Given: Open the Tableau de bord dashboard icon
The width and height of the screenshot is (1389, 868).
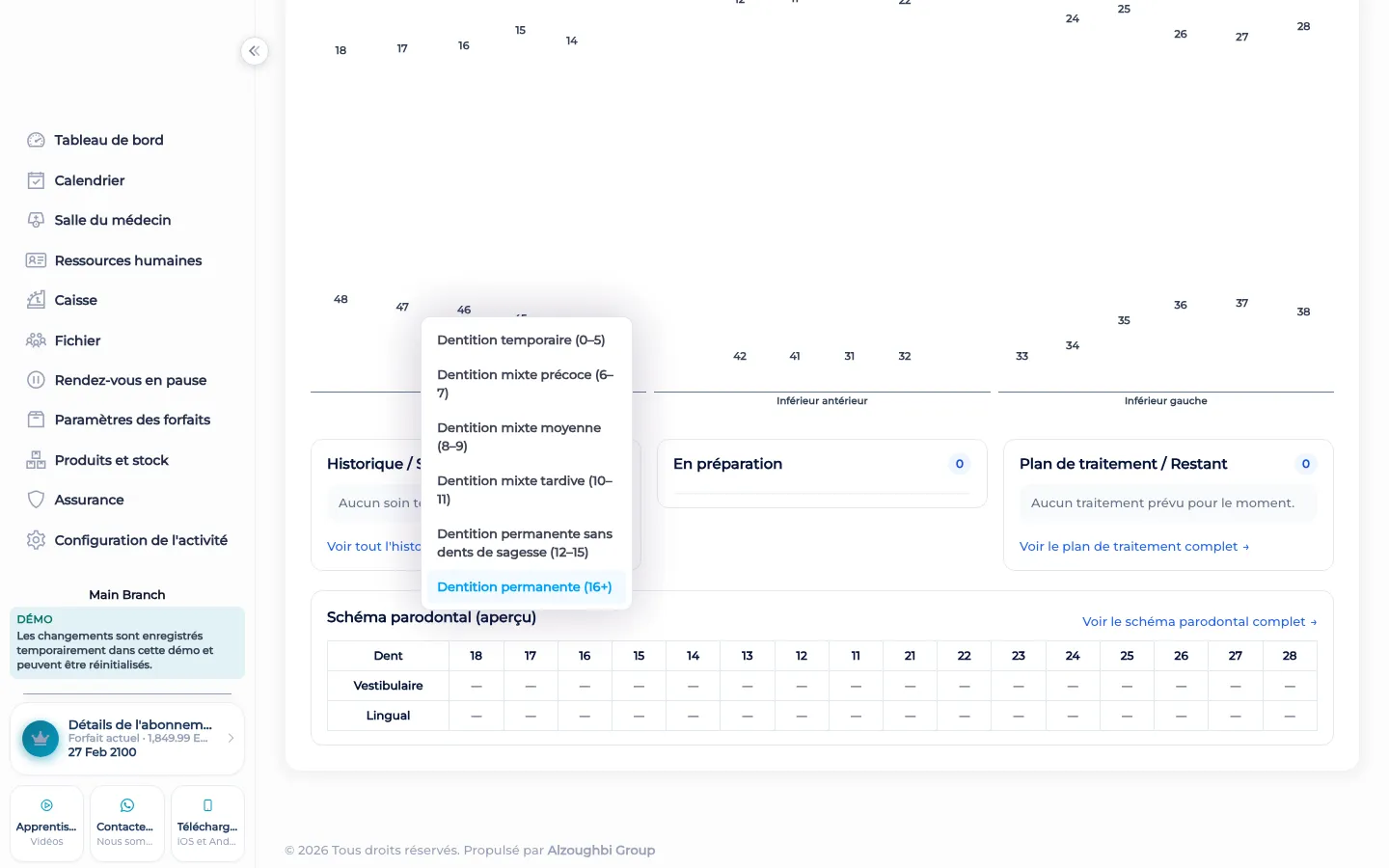Looking at the screenshot, I should point(36,140).
